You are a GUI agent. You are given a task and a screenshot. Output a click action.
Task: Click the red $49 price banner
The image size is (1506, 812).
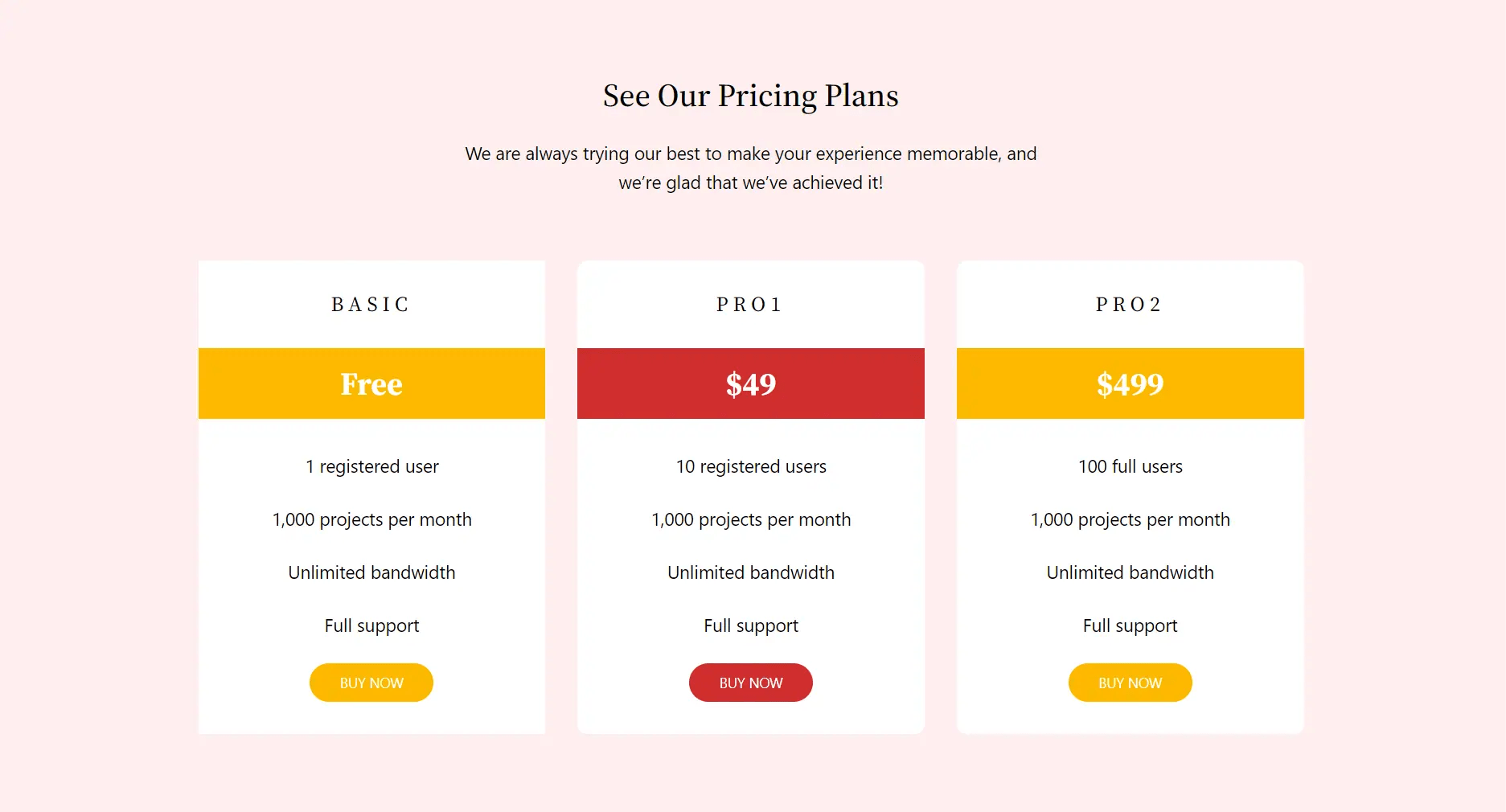click(x=750, y=383)
